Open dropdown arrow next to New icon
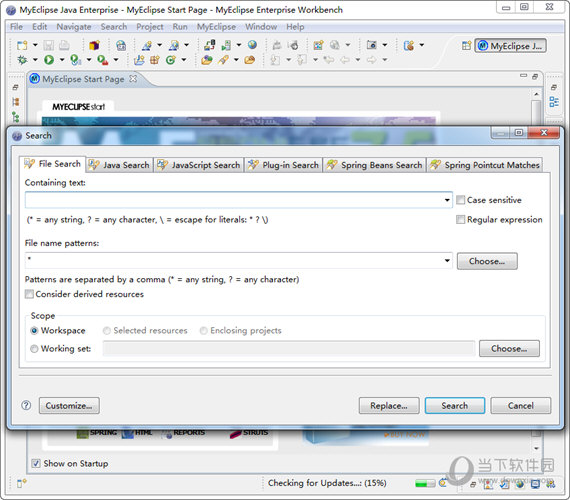Screen dimensions: 570x500 (35, 45)
